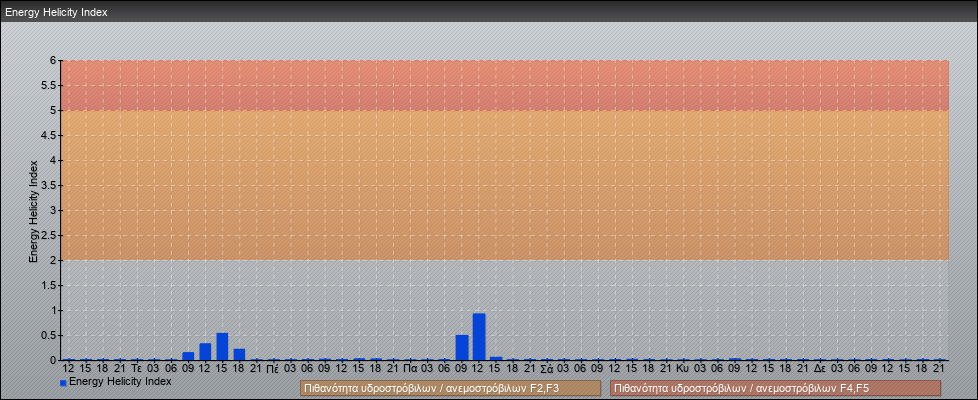The height and width of the screenshot is (400, 978).
Task: Click the Πέ day label on x-axis
Action: coord(273,369)
